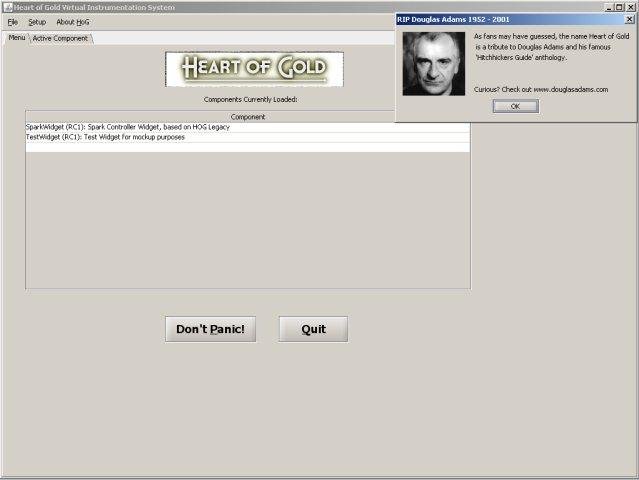639x480 pixels.
Task: Click the Component column header
Action: click(248, 117)
